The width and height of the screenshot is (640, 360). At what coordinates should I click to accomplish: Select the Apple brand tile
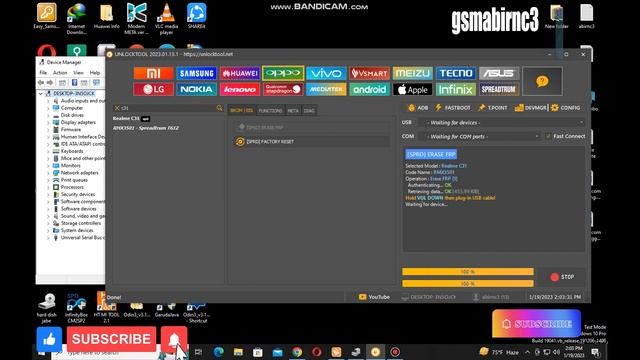[x=413, y=89]
